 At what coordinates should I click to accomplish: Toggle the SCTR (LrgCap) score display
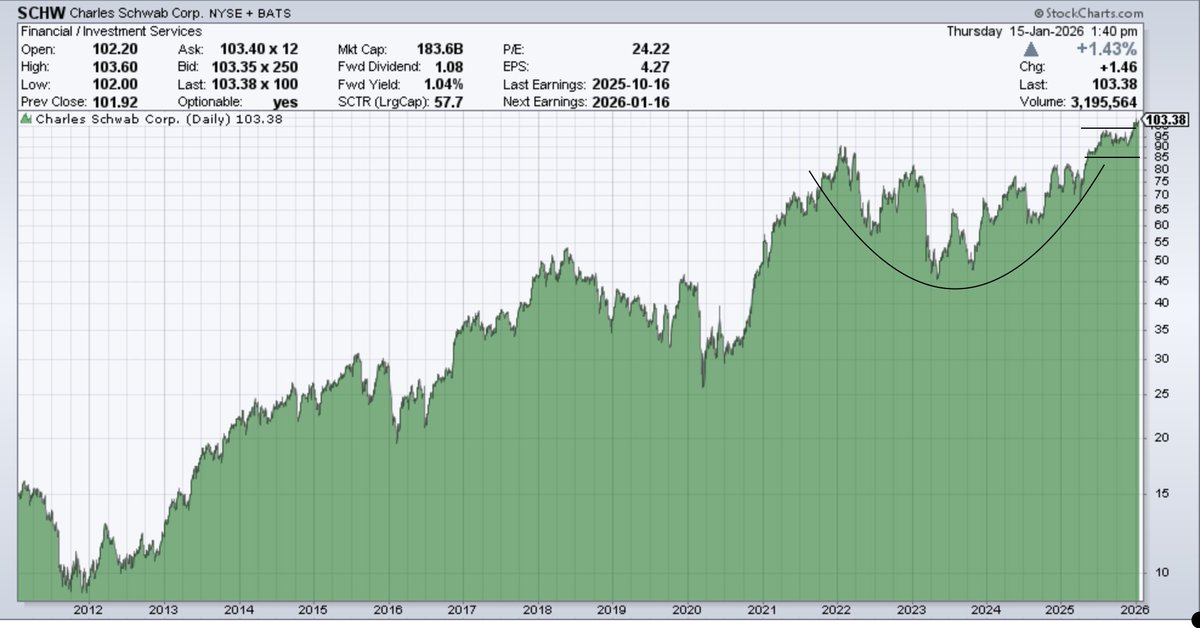pos(400,102)
